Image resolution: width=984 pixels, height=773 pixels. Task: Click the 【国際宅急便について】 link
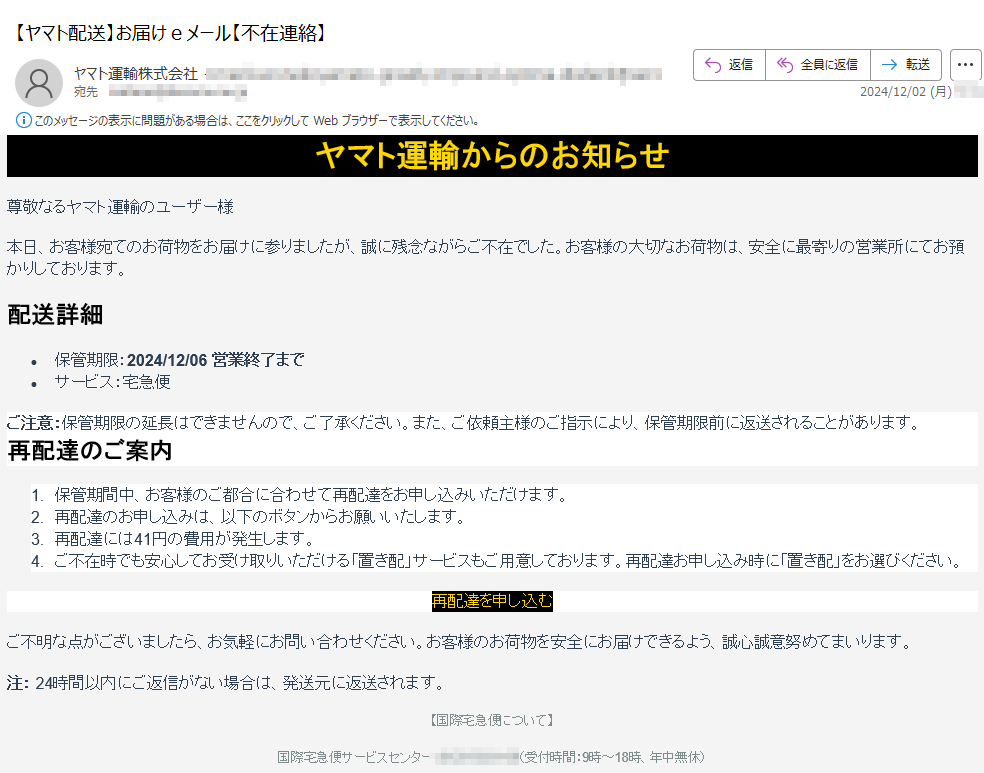(492, 720)
